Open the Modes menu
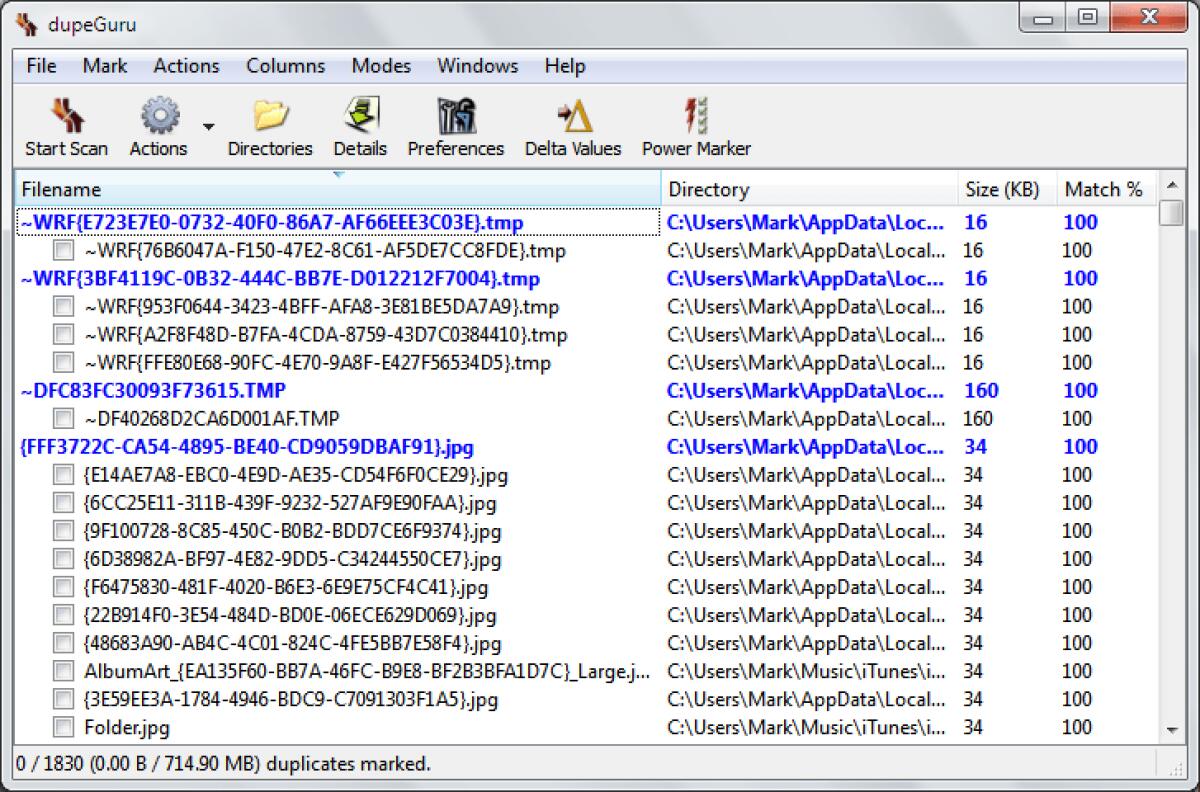 381,66
